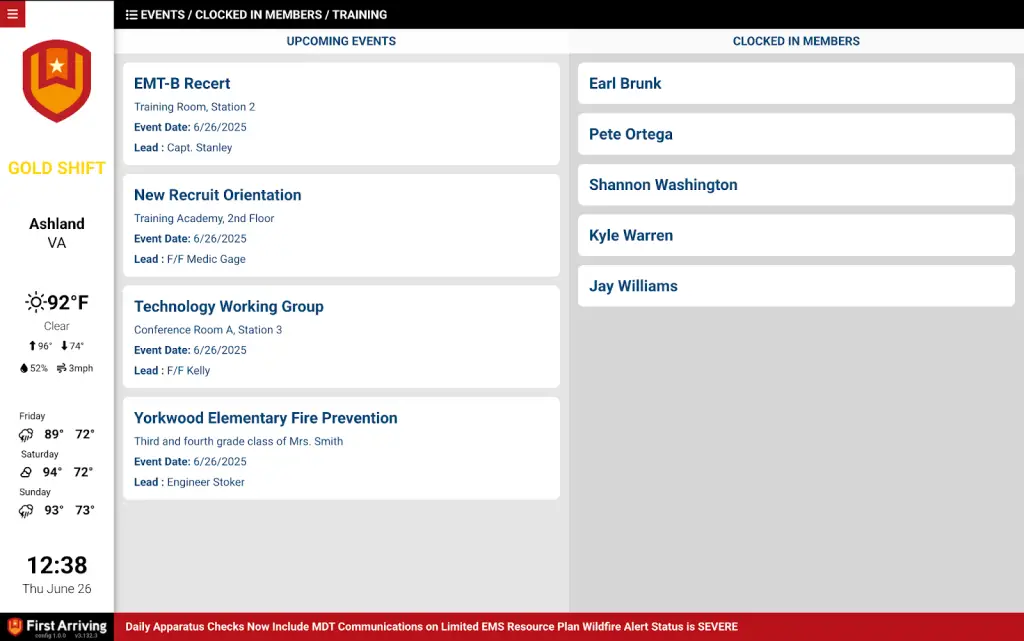Click the First Arriving logo
Viewport: 1024px width, 641px height.
57,627
